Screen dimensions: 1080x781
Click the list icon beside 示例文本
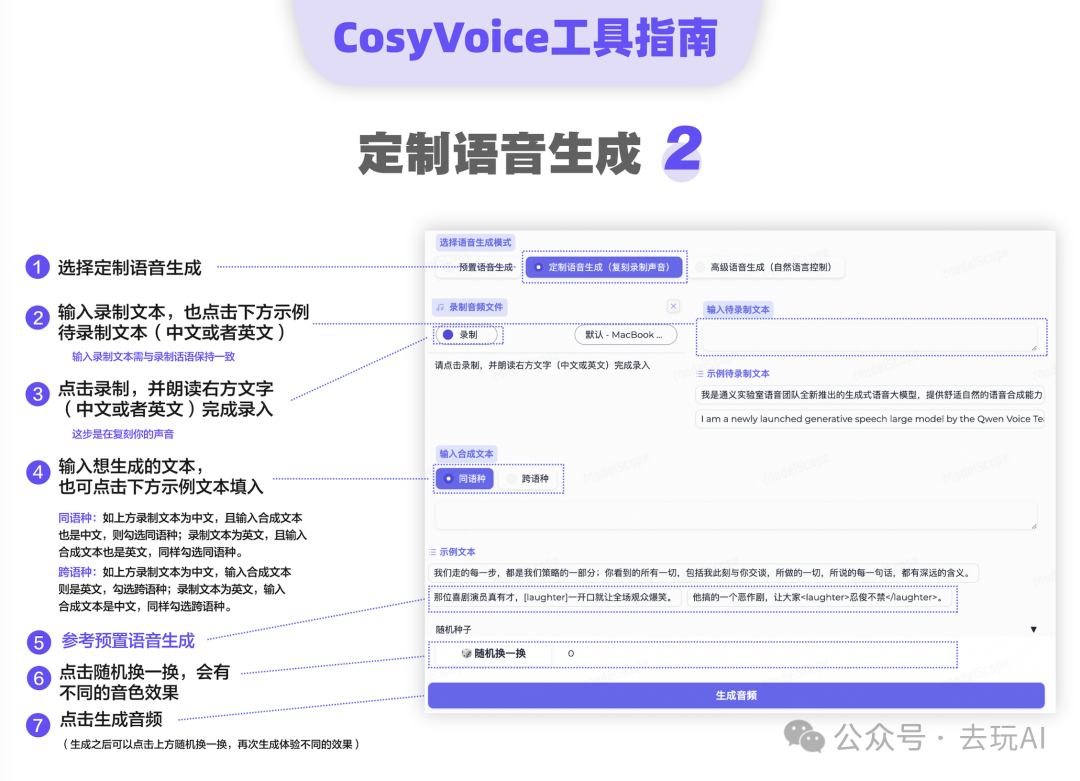(x=433, y=552)
